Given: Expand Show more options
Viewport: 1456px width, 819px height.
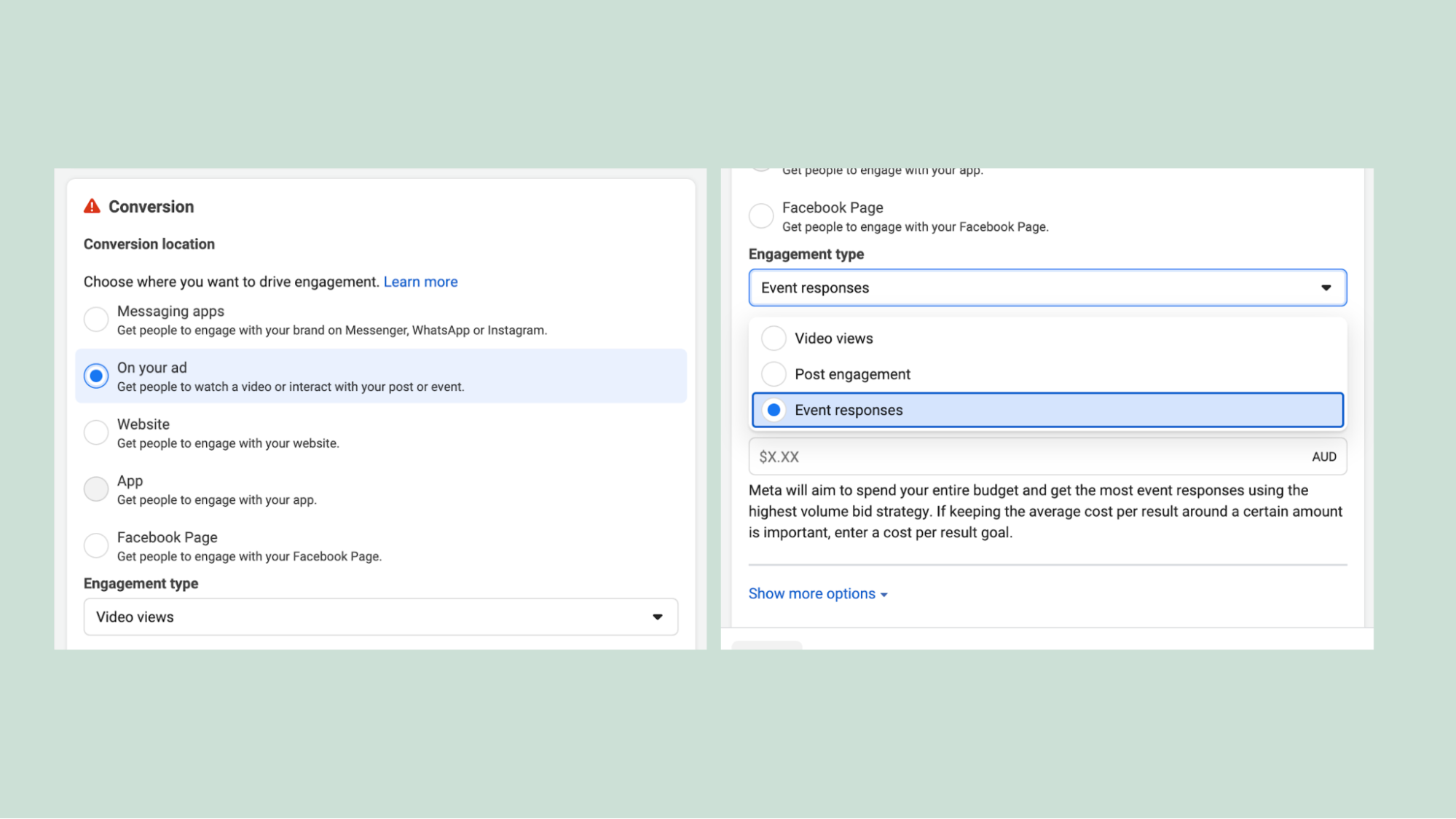Looking at the screenshot, I should click(811, 593).
